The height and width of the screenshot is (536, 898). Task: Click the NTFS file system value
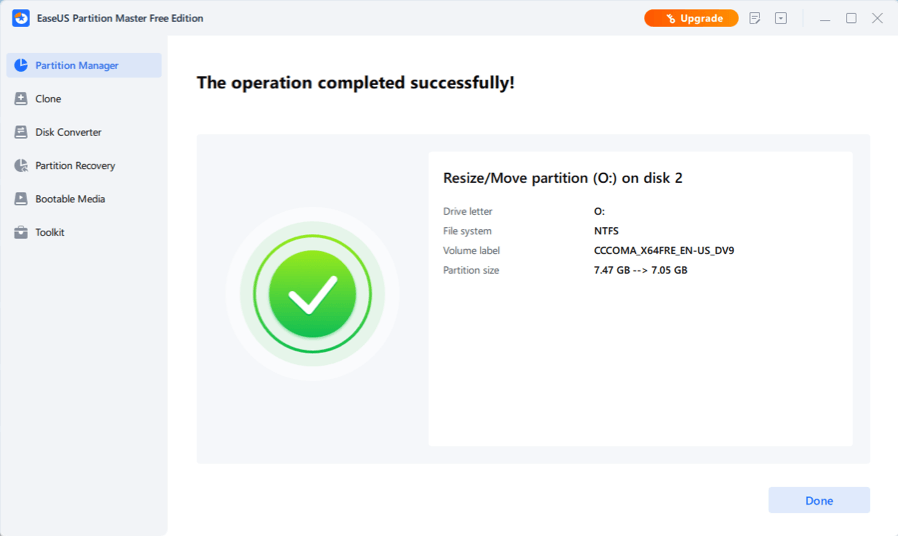(606, 231)
